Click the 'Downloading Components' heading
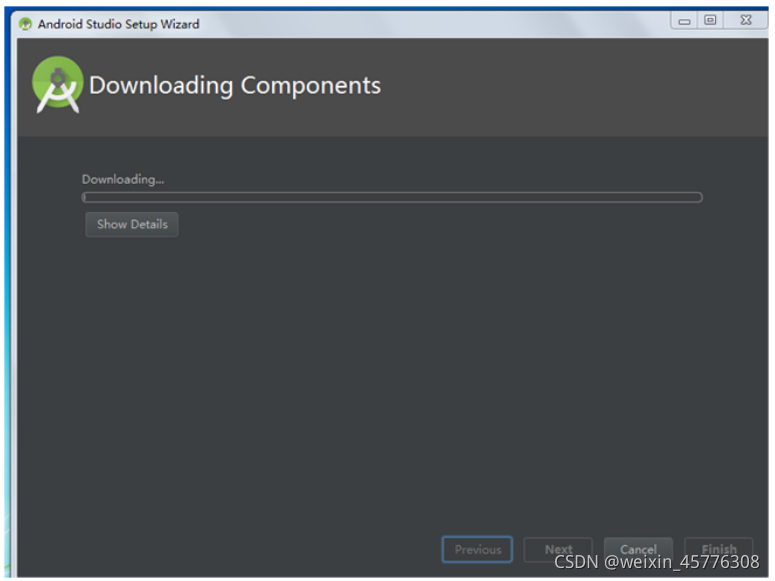 click(235, 86)
